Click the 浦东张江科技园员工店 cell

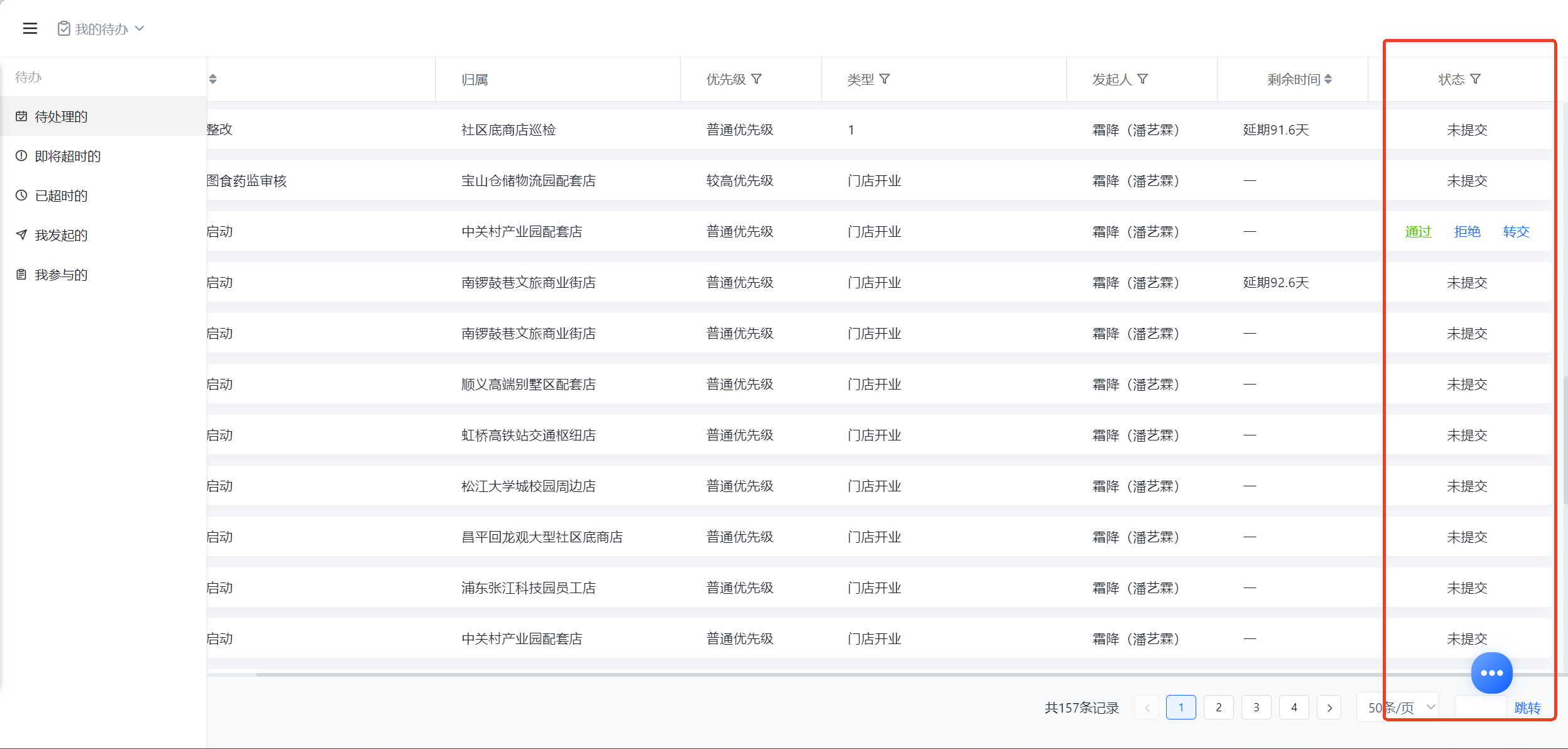coord(529,588)
